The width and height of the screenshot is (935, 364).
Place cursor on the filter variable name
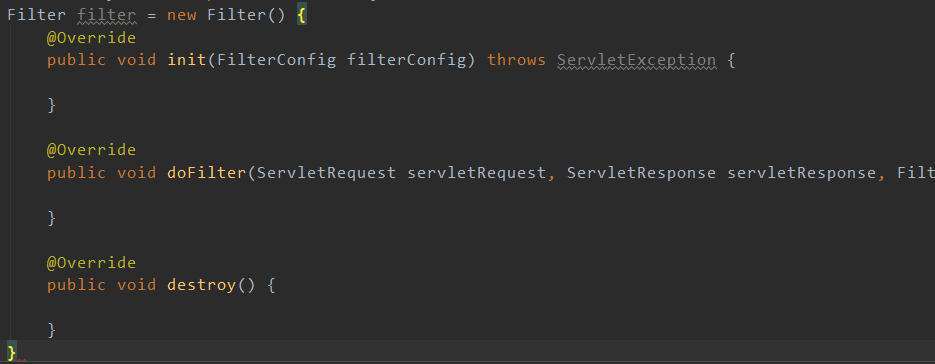coord(107,15)
